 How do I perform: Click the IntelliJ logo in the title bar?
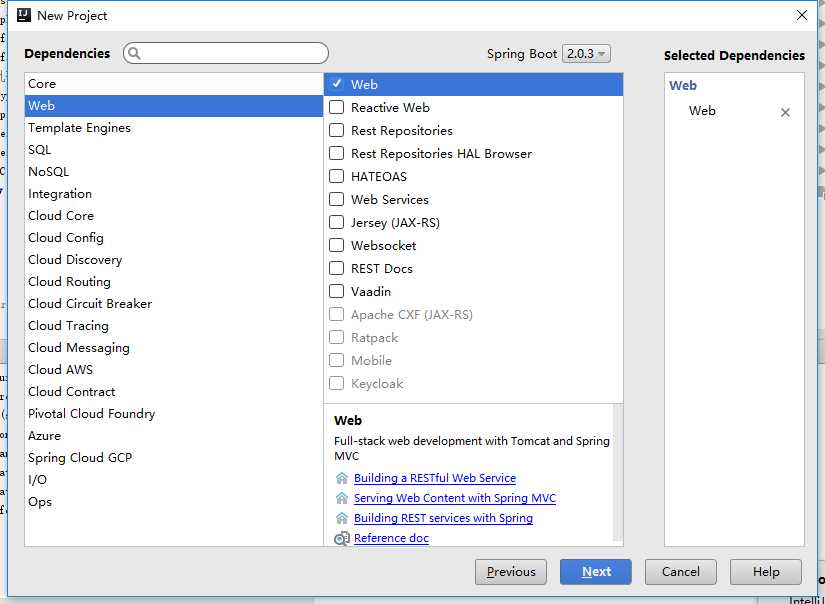point(24,15)
